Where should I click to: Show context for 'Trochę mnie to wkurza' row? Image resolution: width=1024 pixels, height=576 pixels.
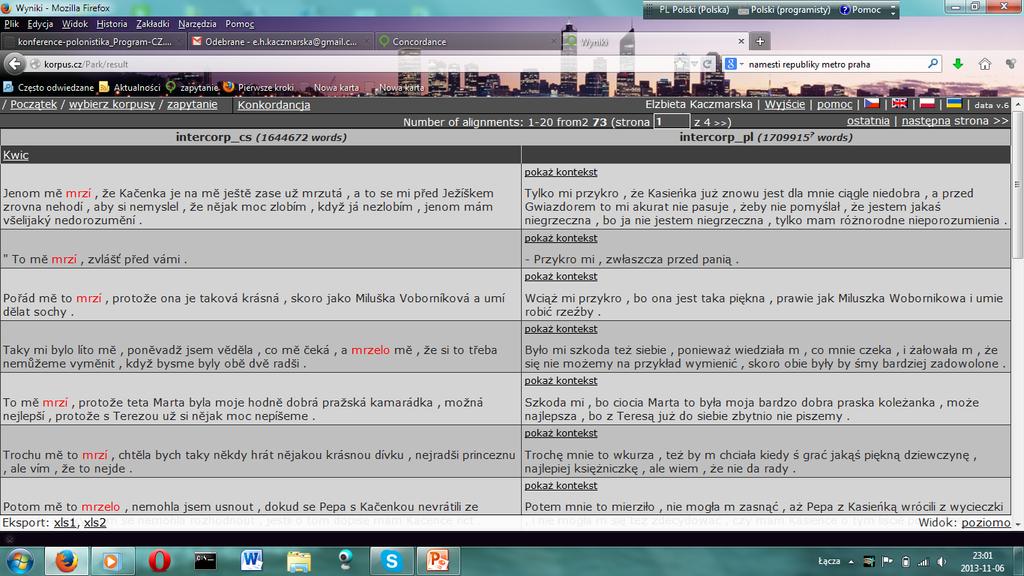click(x=560, y=433)
